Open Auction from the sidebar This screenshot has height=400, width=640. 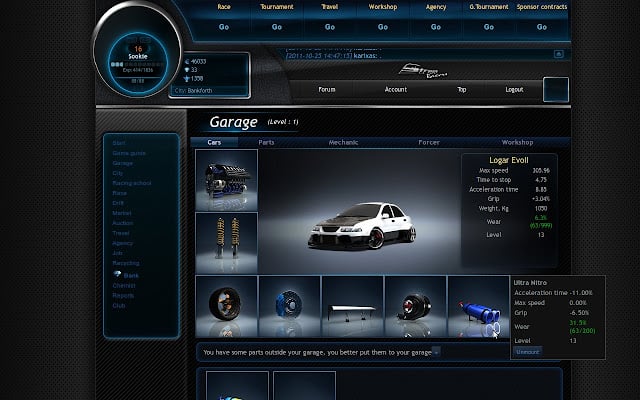point(122,223)
